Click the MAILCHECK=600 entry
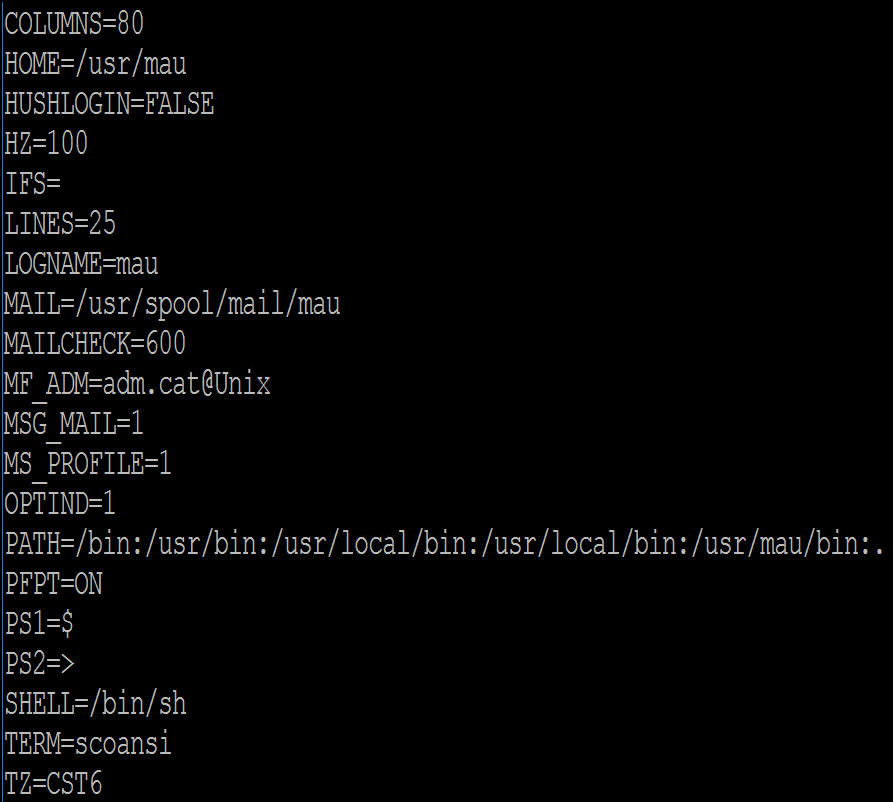 (95, 343)
